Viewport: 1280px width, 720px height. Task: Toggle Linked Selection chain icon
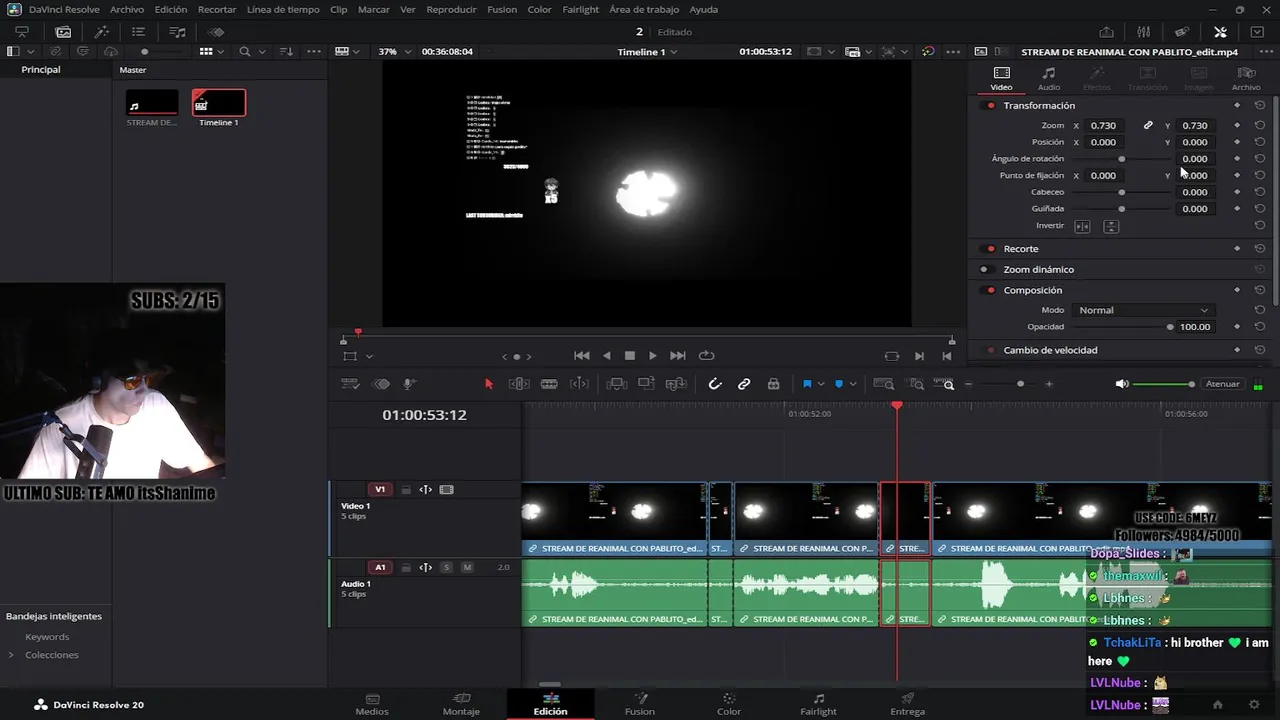point(744,384)
